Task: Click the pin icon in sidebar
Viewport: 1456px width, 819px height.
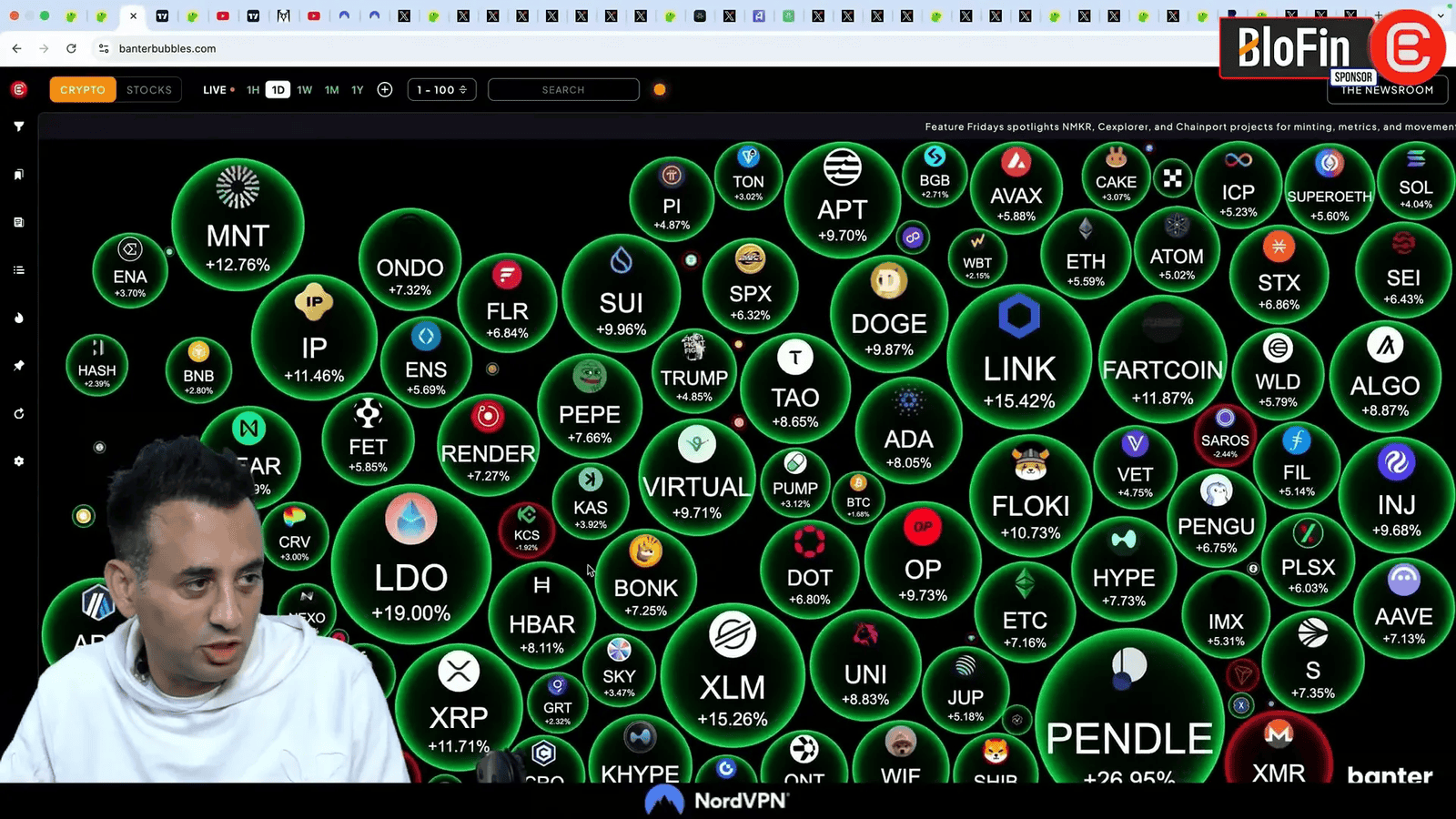Action: click(18, 366)
